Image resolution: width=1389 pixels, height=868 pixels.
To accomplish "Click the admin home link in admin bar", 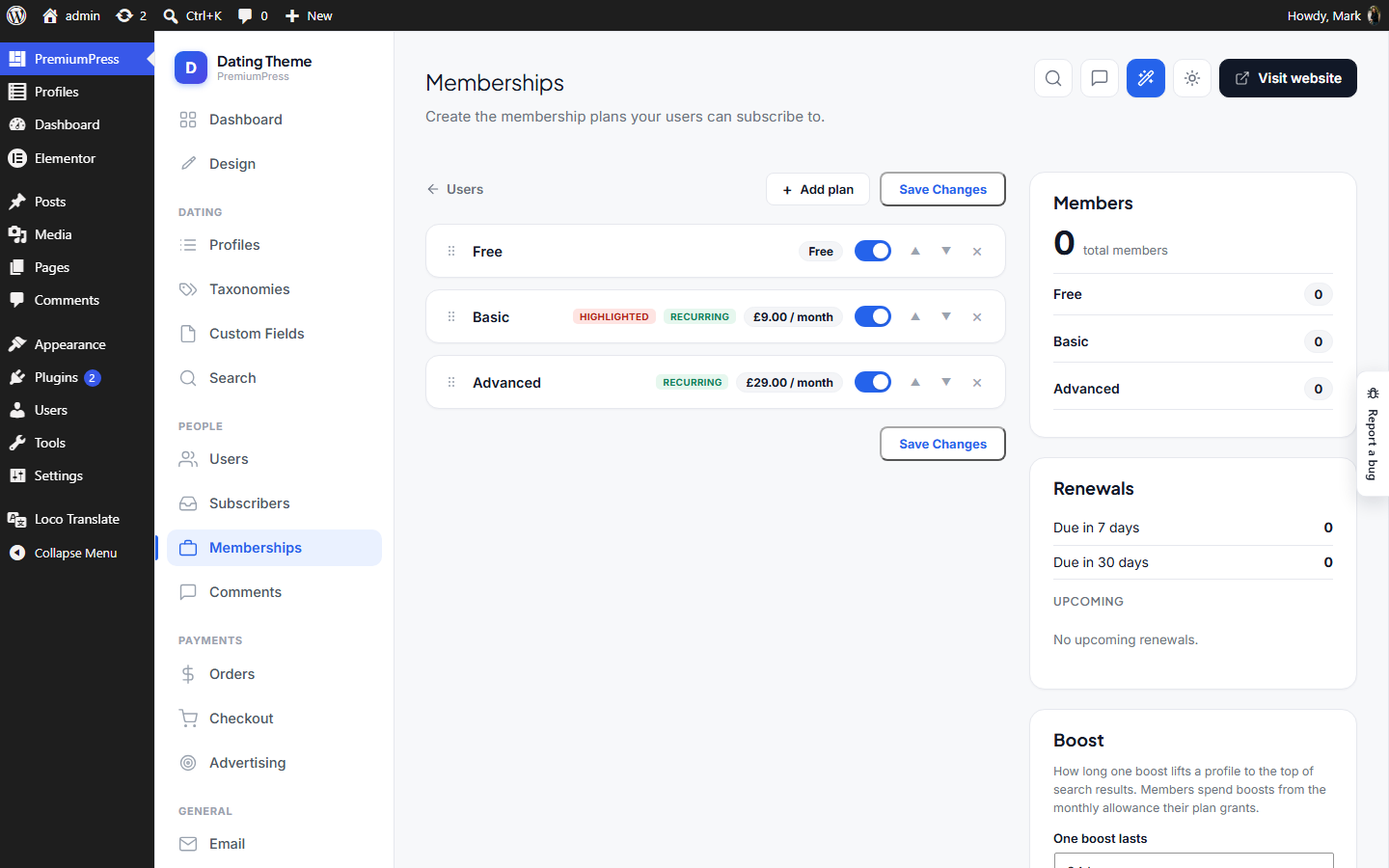I will pyautogui.click(x=71, y=15).
